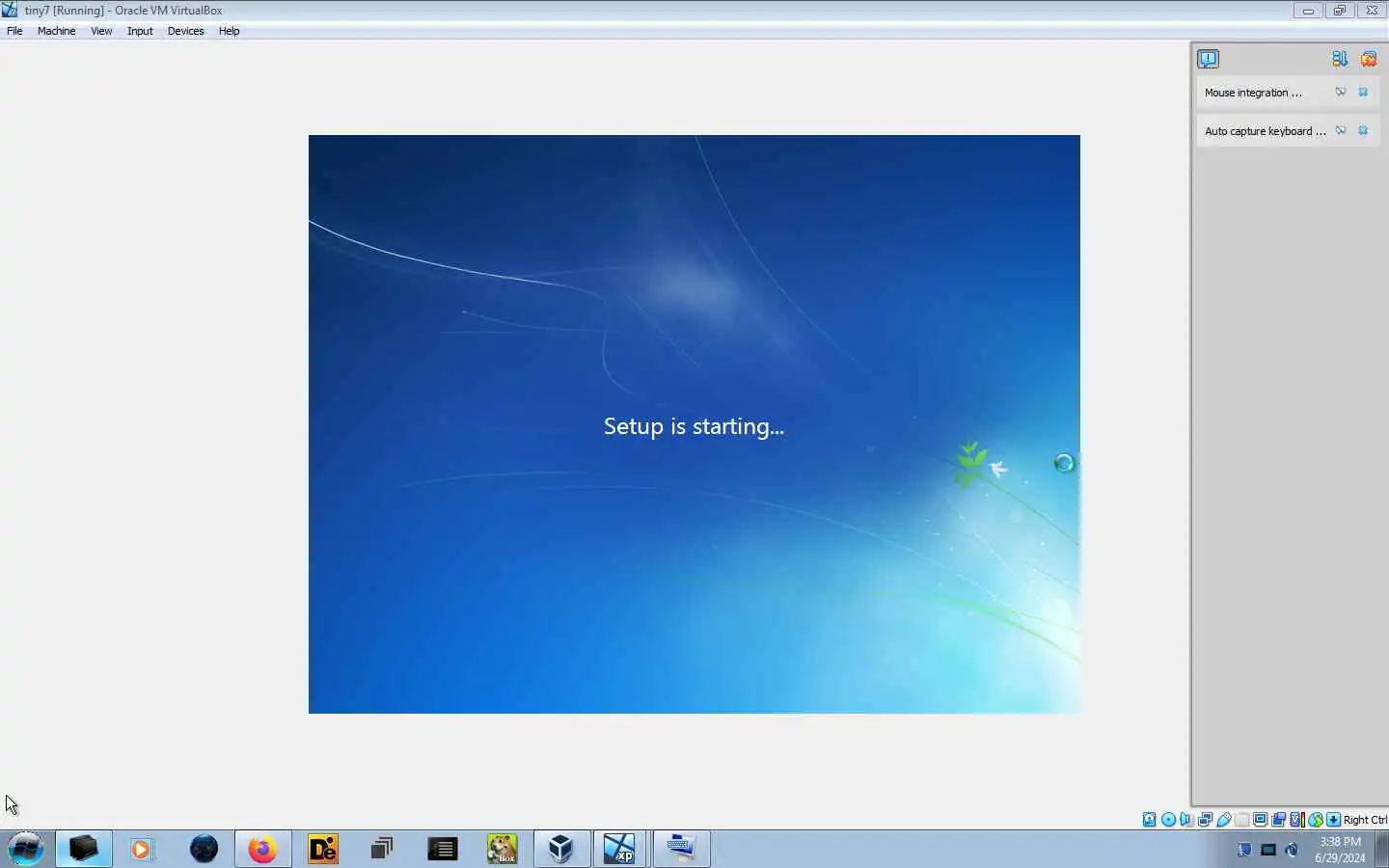The width and height of the screenshot is (1389, 868).
Task: Click the display status icon
Action: point(1261,820)
